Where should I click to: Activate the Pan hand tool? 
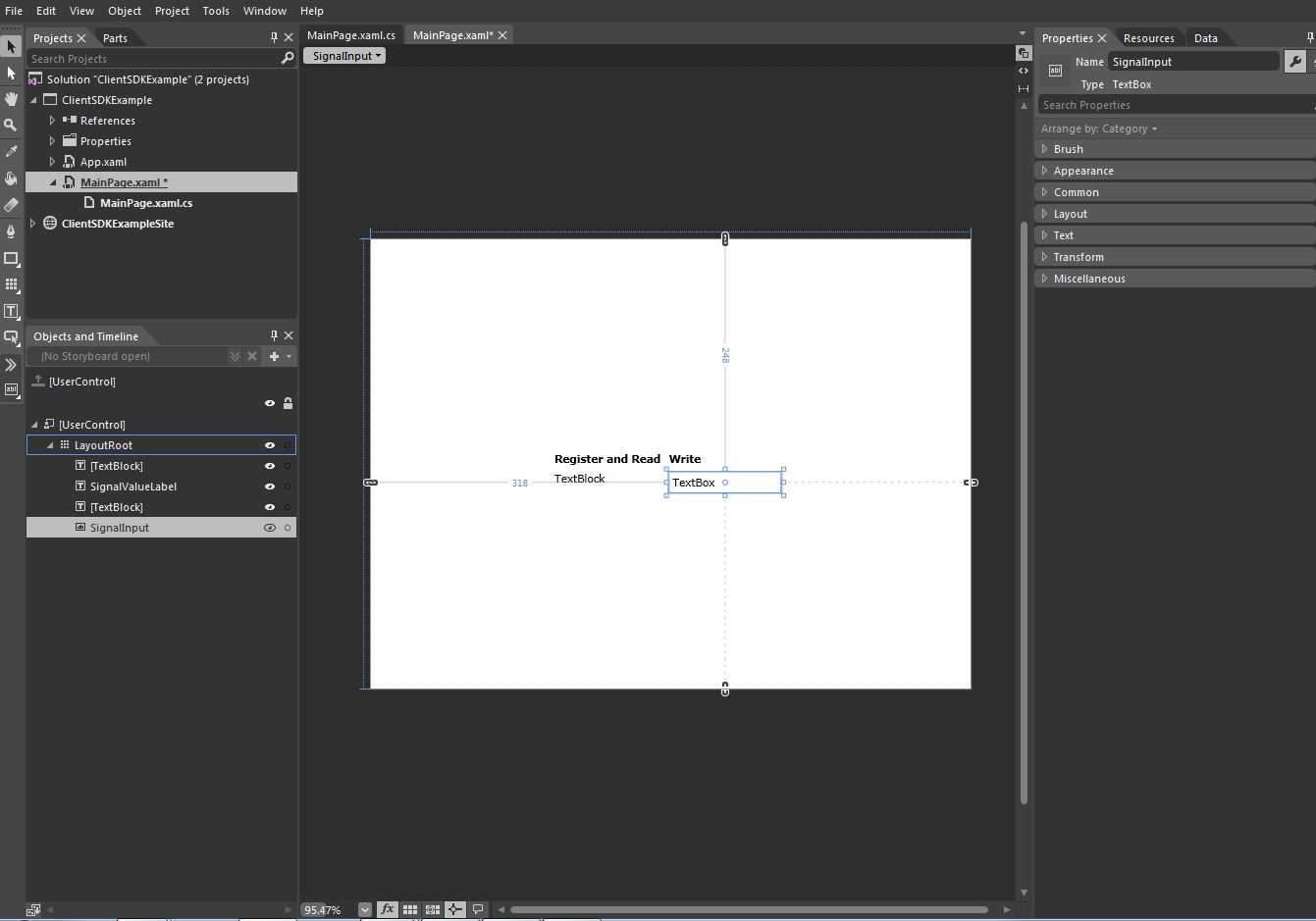coord(11,99)
